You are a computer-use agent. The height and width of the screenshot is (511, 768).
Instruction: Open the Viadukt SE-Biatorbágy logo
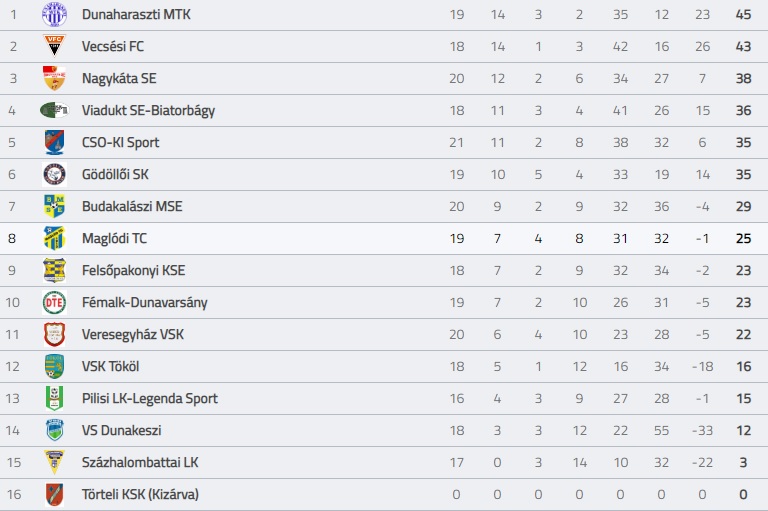click(54, 110)
